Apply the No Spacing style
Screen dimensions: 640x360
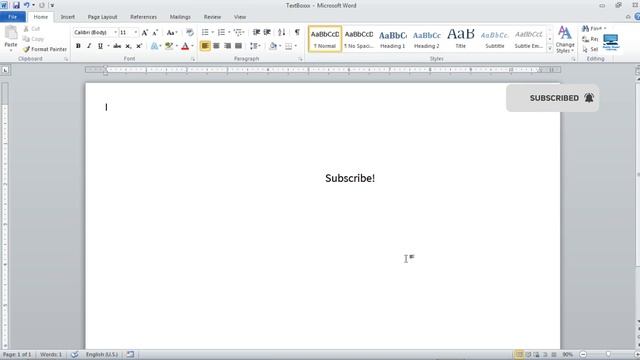coord(359,39)
